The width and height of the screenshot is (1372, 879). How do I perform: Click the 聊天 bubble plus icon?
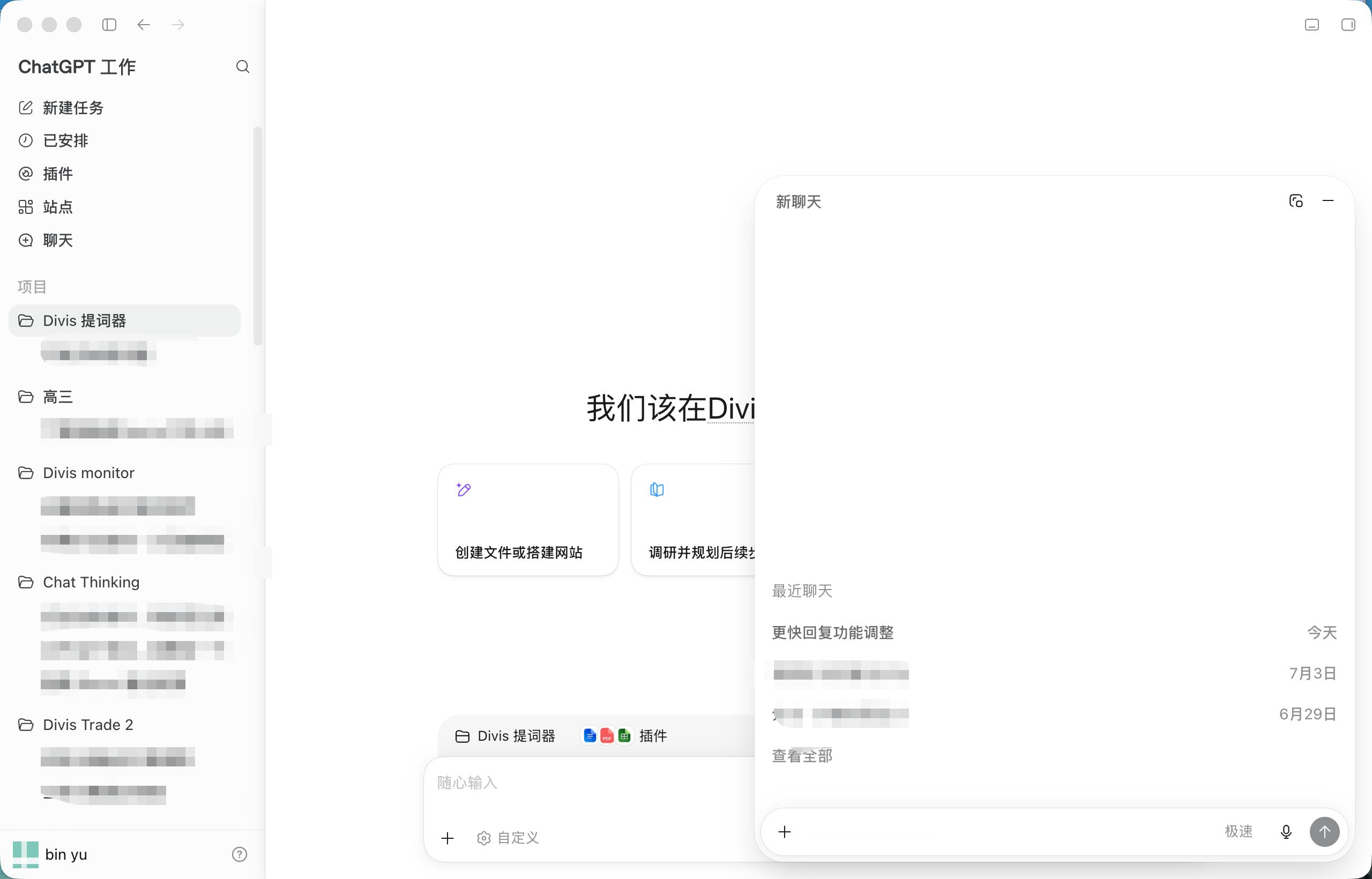[x=26, y=240]
